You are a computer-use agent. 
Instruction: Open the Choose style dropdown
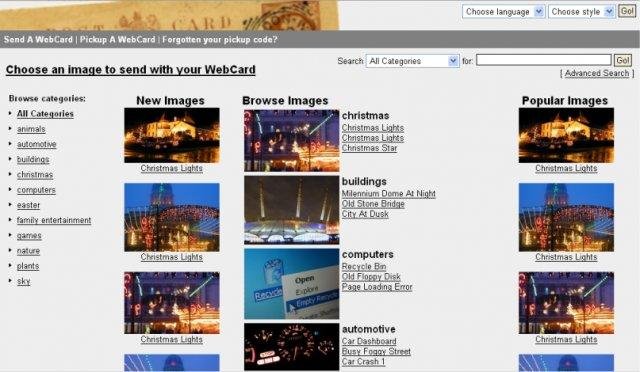tap(581, 11)
